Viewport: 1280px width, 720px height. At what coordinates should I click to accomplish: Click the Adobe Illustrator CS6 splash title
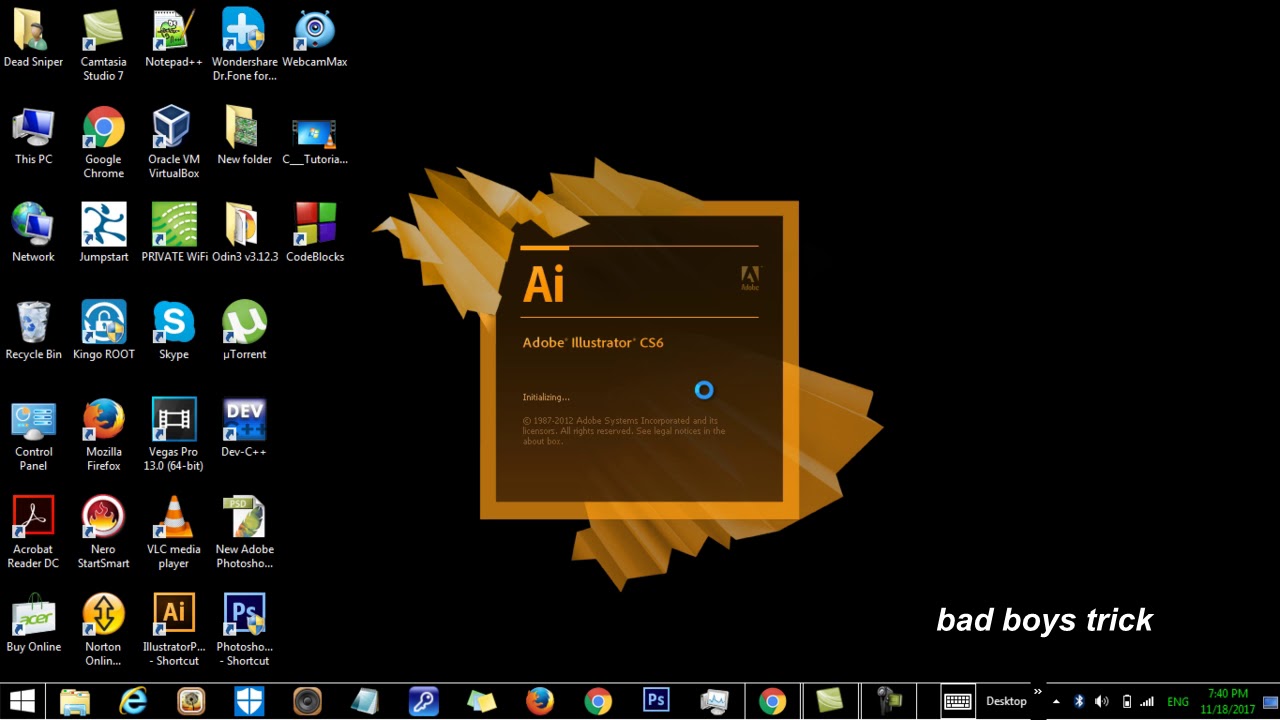click(593, 343)
